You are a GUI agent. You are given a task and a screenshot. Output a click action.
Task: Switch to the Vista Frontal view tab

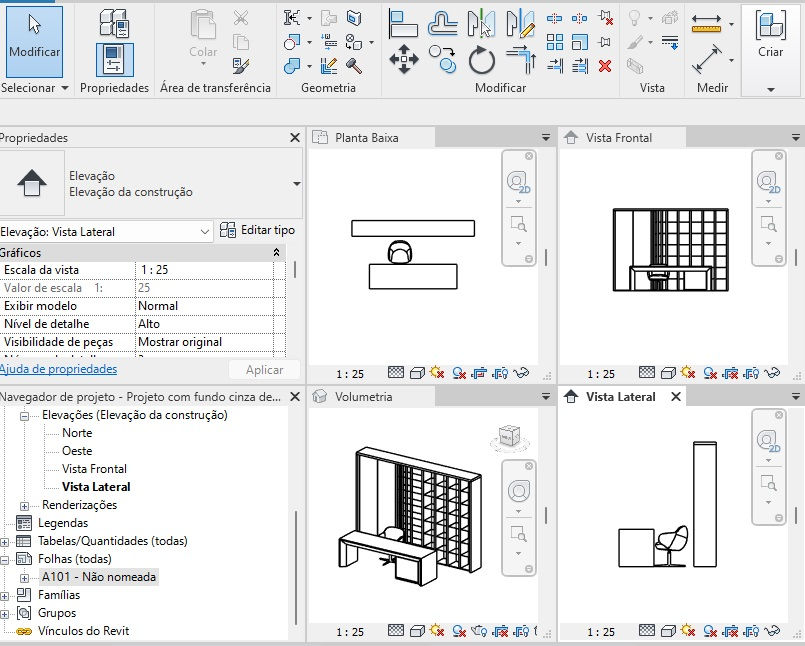point(623,138)
